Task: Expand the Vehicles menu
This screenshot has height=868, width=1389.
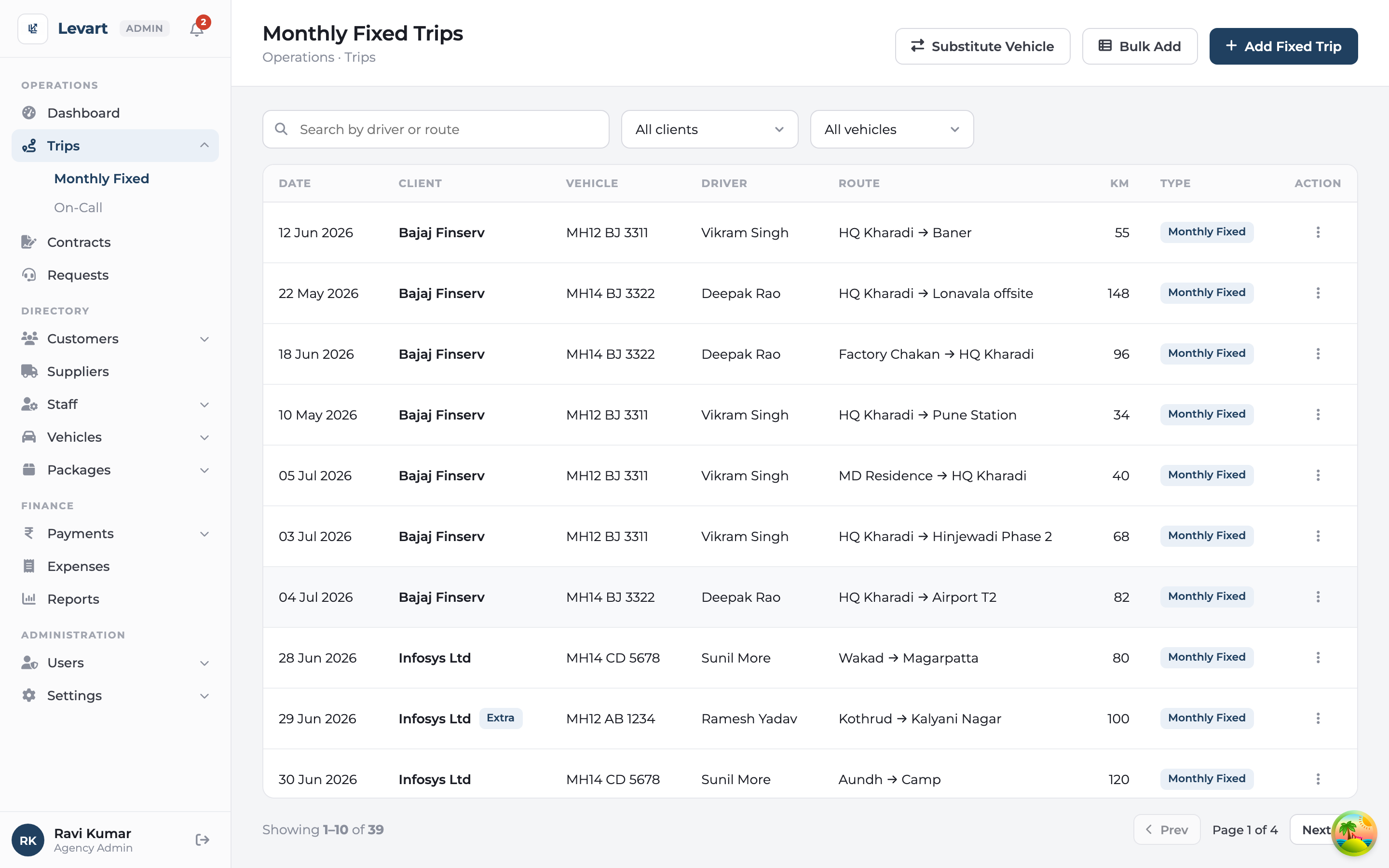Action: coord(115,437)
